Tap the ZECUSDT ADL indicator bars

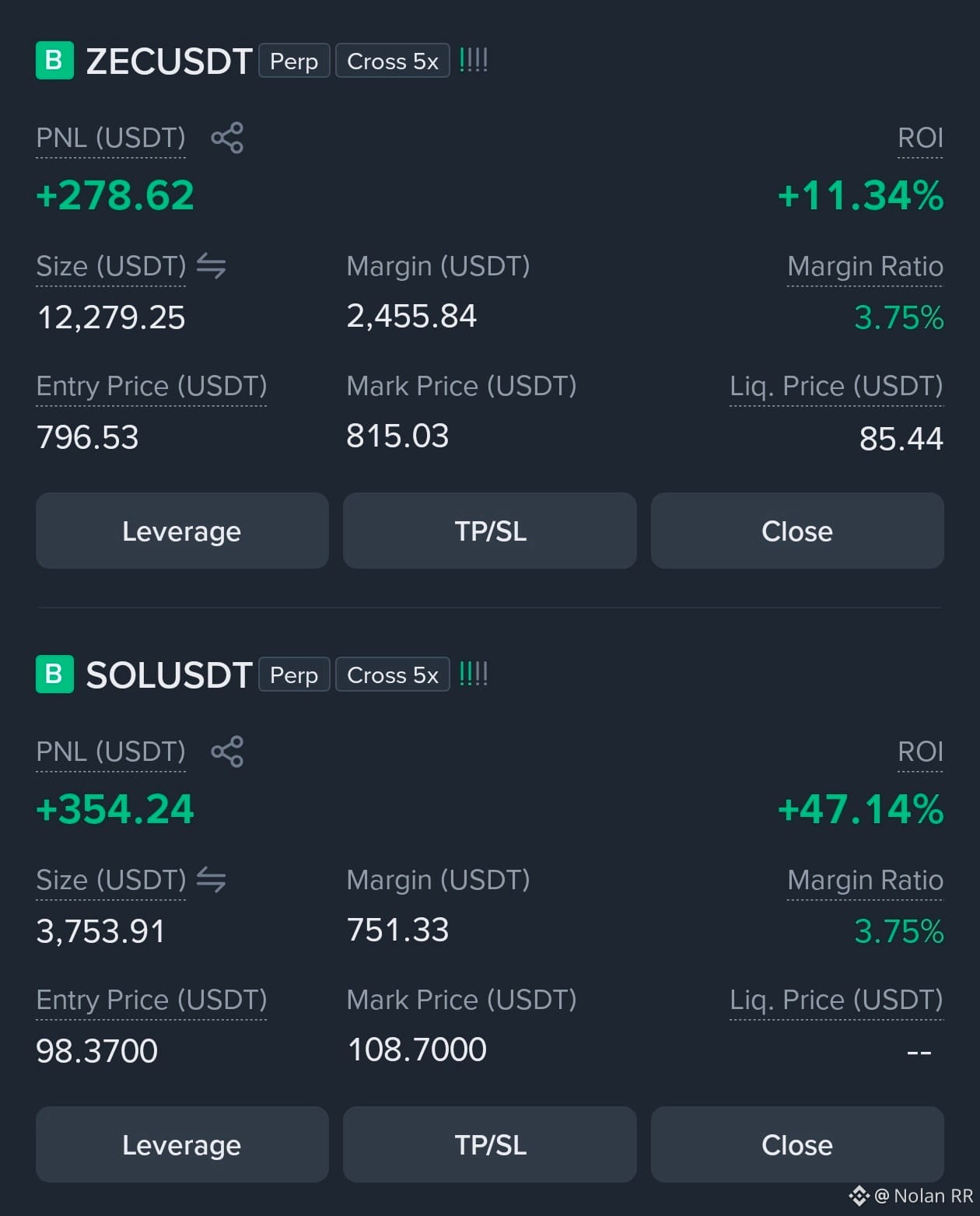[473, 60]
